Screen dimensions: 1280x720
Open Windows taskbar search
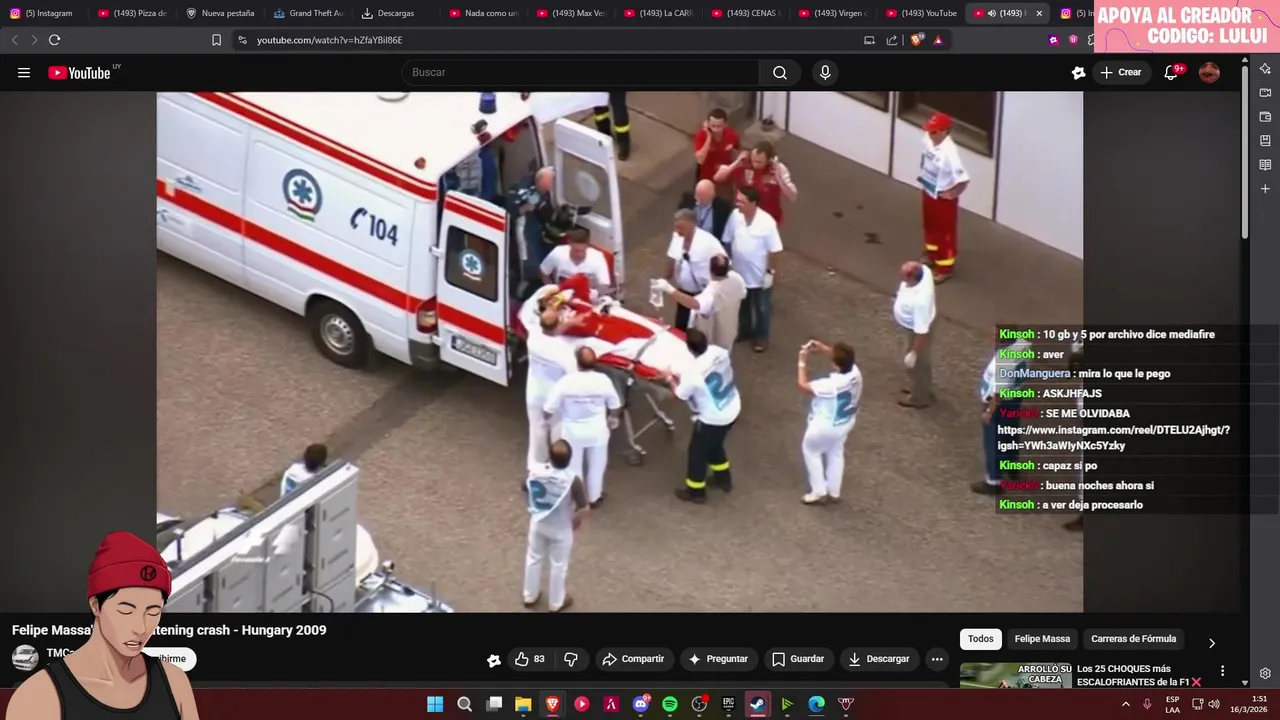pos(464,704)
